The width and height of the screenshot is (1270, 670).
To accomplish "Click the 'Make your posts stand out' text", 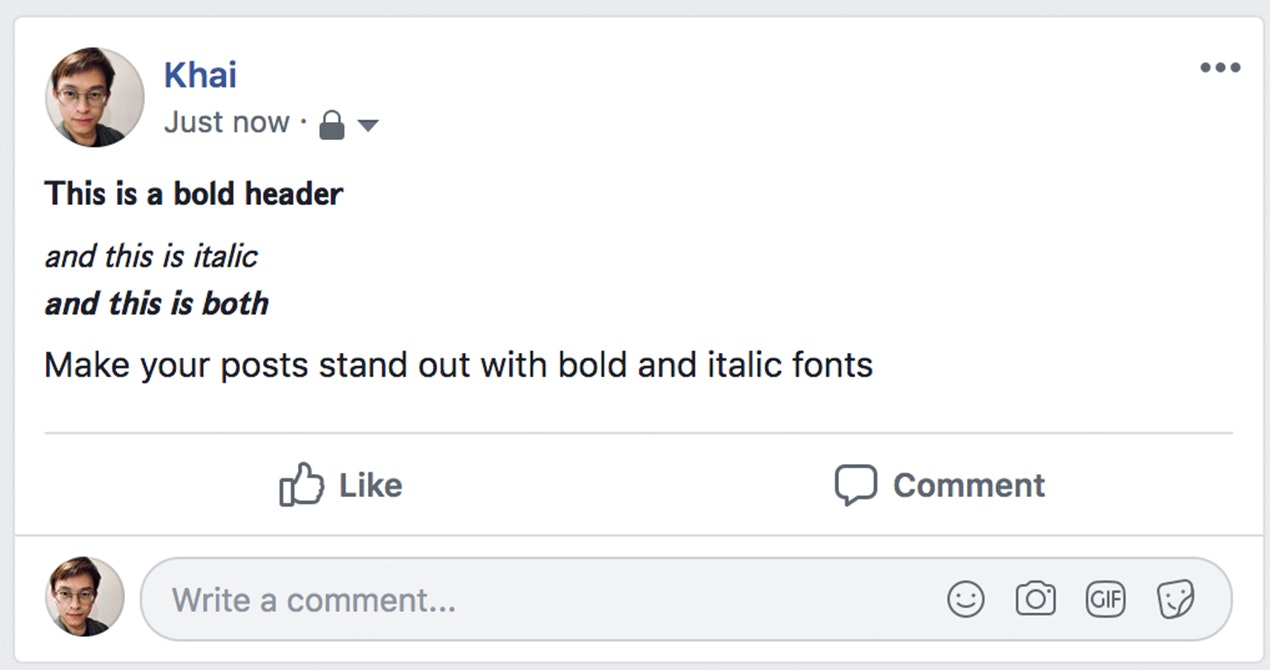I will point(458,364).
